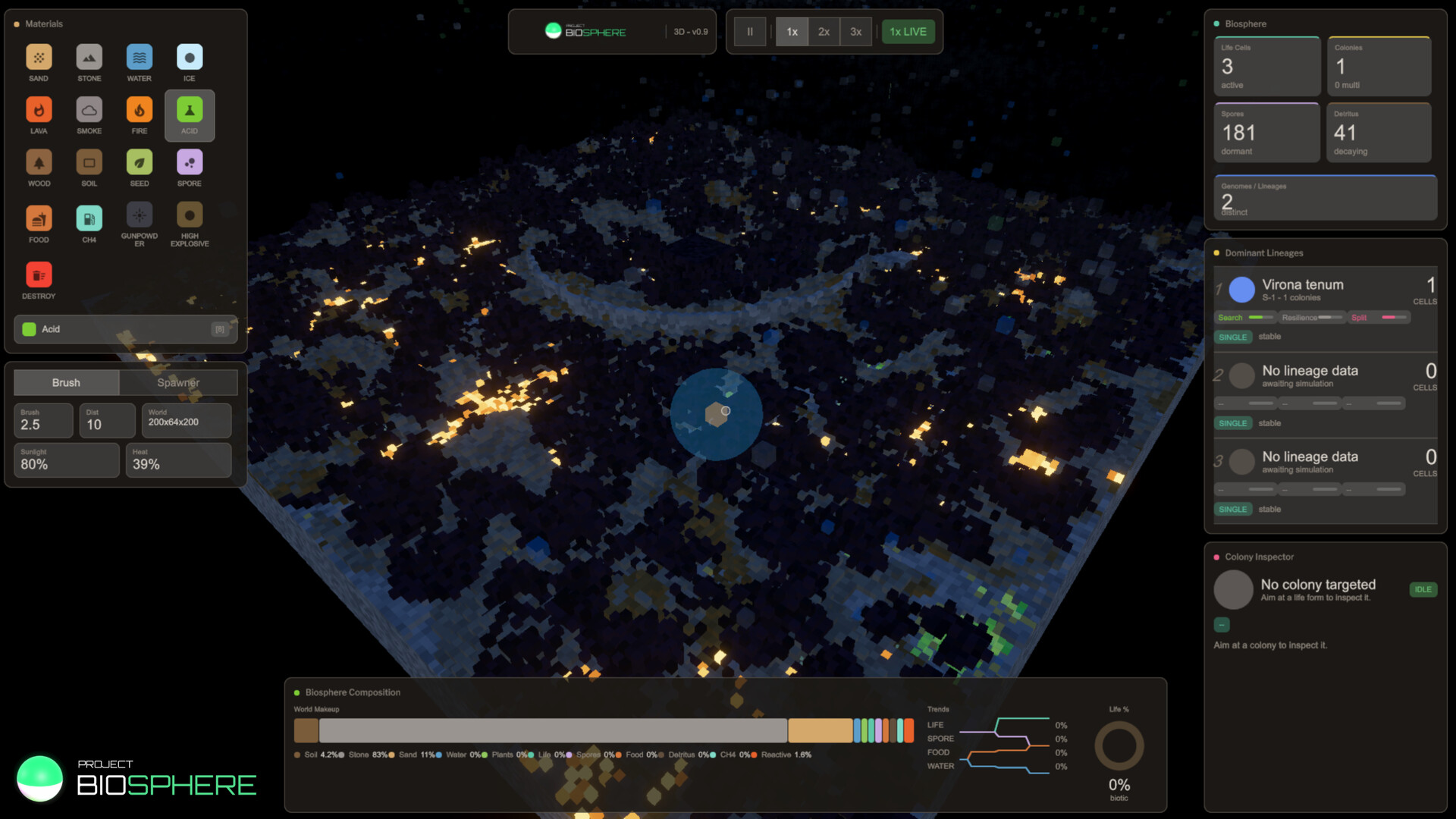Pick the CH4 gas material

click(x=89, y=219)
